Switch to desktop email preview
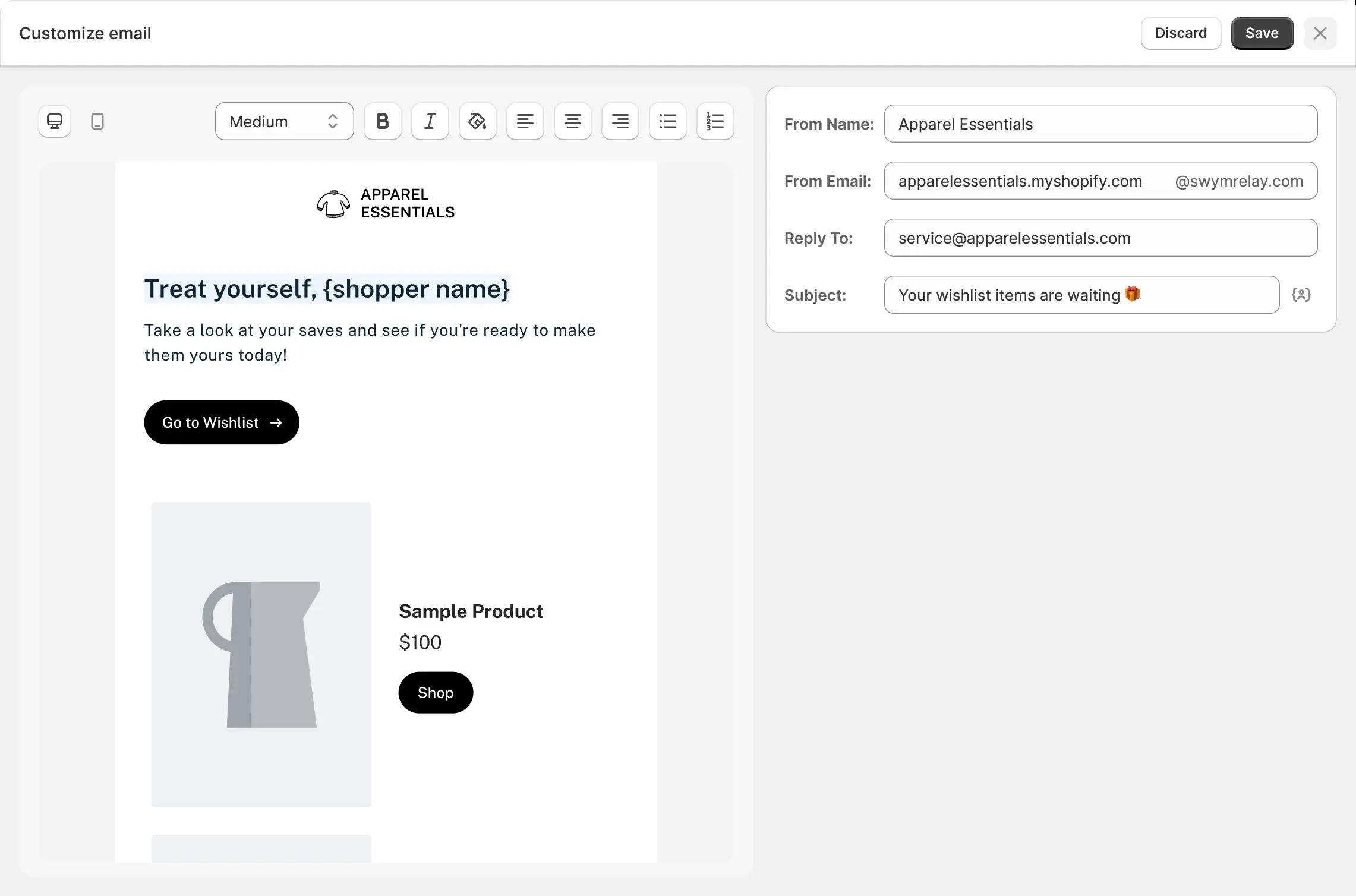1356x896 pixels. (54, 121)
